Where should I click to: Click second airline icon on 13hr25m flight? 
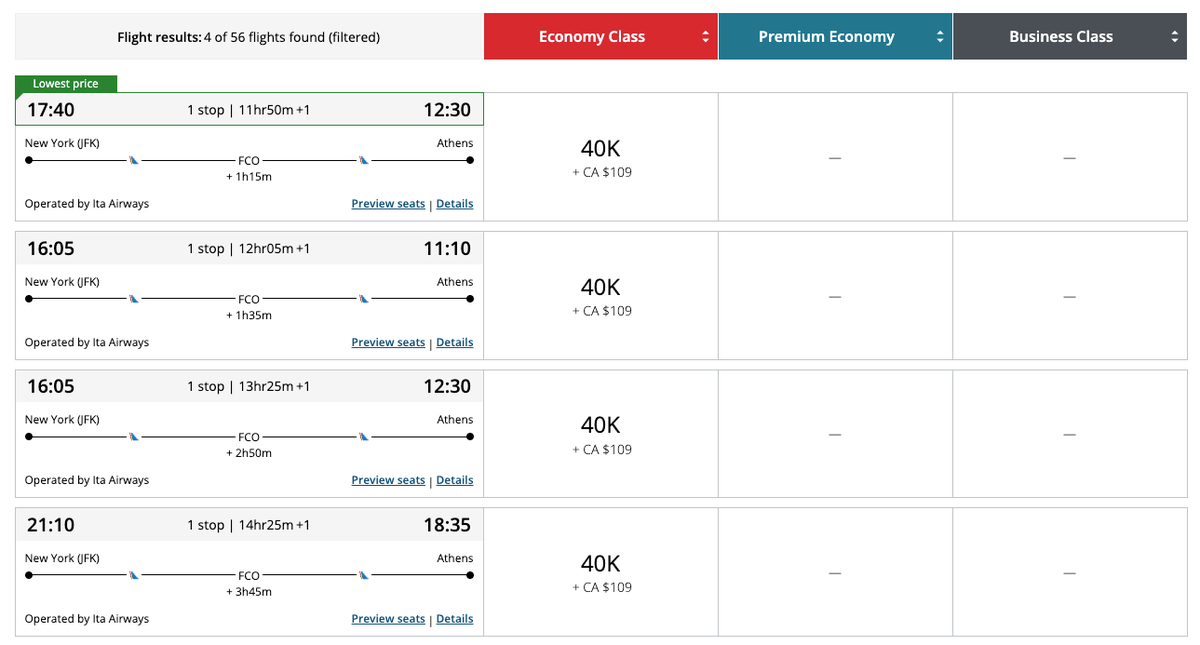point(364,436)
